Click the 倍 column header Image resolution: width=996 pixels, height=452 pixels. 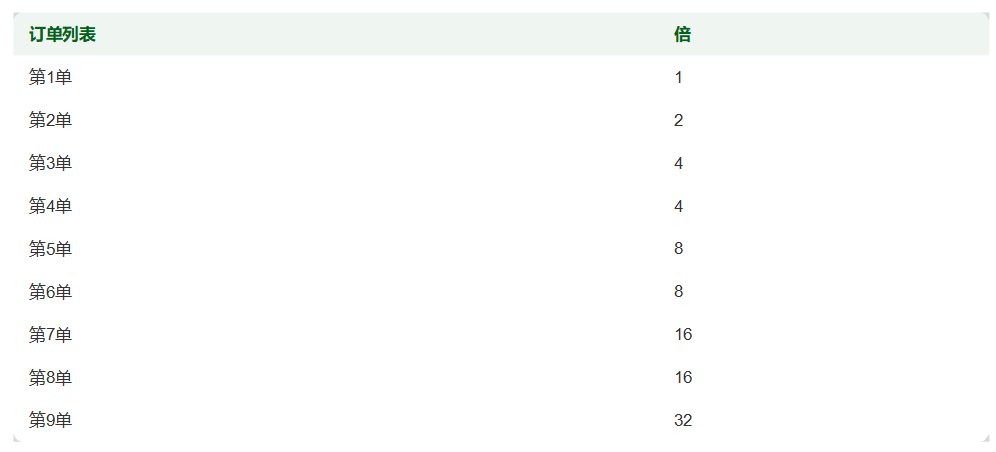click(x=682, y=35)
